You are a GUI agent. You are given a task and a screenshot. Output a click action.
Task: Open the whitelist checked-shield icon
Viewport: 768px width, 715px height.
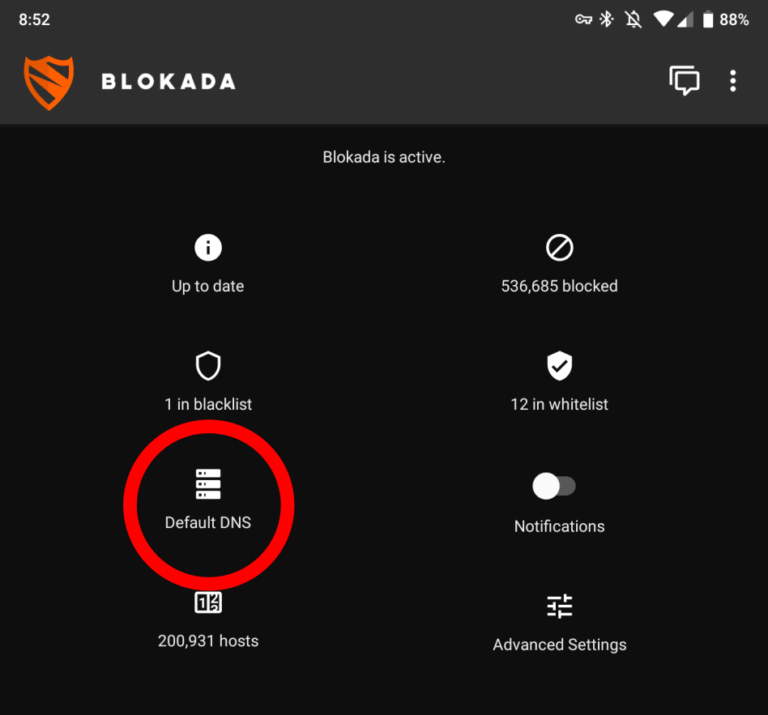(x=559, y=366)
